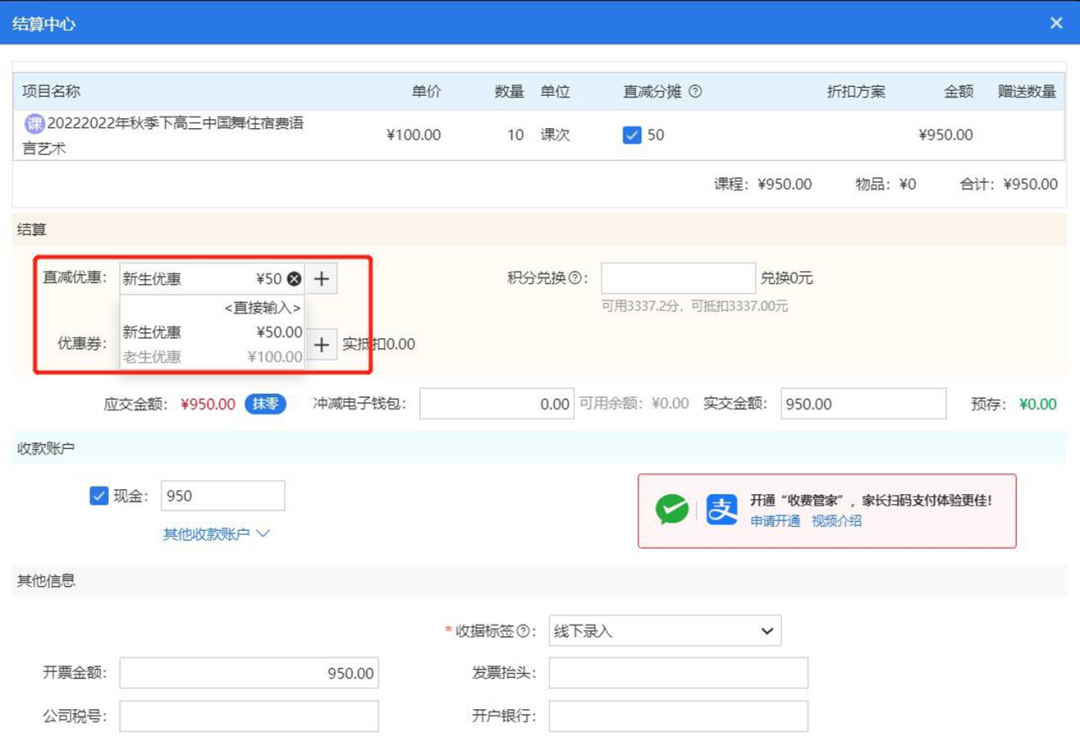The width and height of the screenshot is (1080, 737).
Task: Click the 申请开通 link
Action: point(775,521)
